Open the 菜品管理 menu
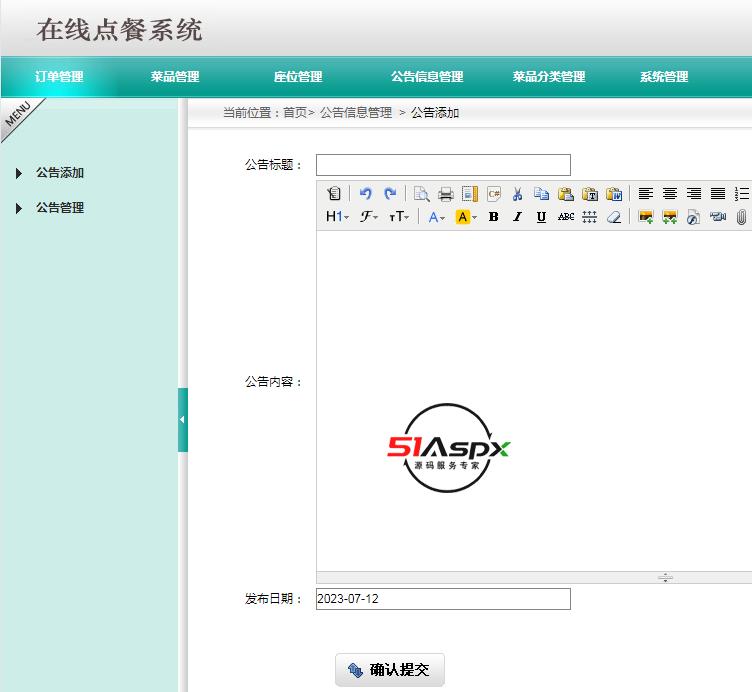Screen dimensions: 752x692 [175, 76]
